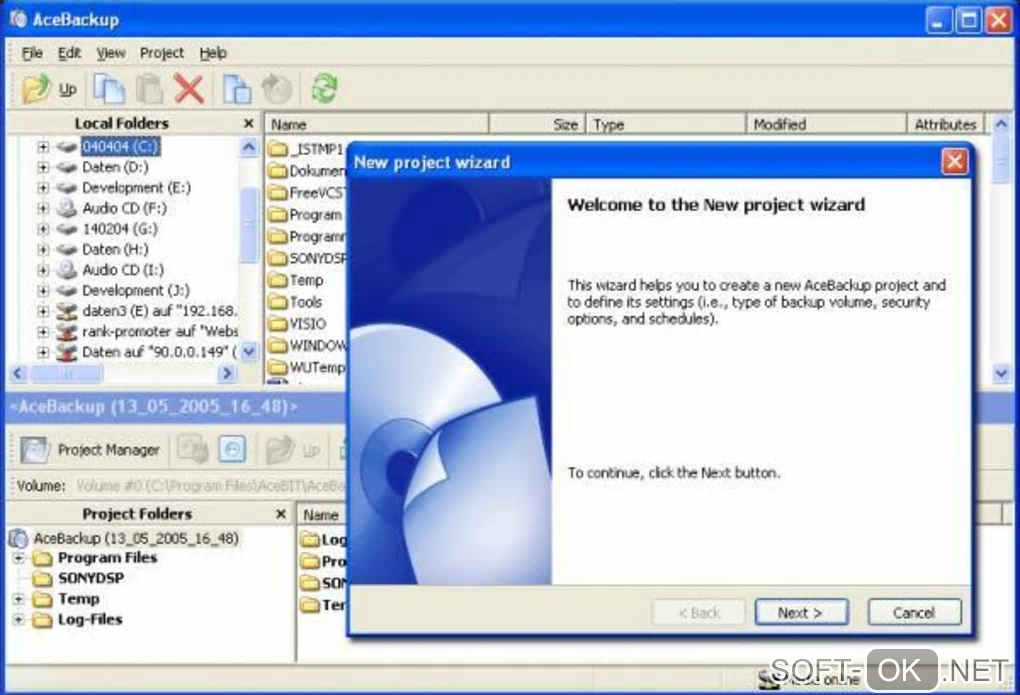Click file list scrollbar up arrow

[1001, 124]
